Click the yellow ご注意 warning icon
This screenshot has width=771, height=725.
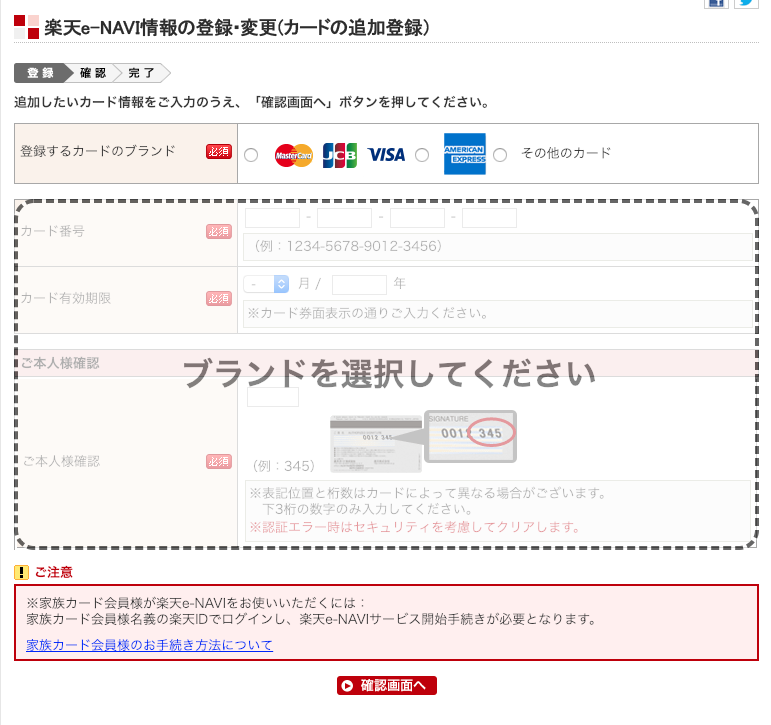pos(21,572)
